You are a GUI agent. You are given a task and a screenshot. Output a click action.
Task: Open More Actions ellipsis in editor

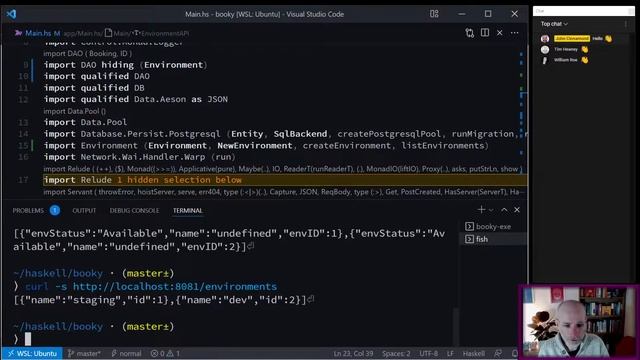point(514,33)
